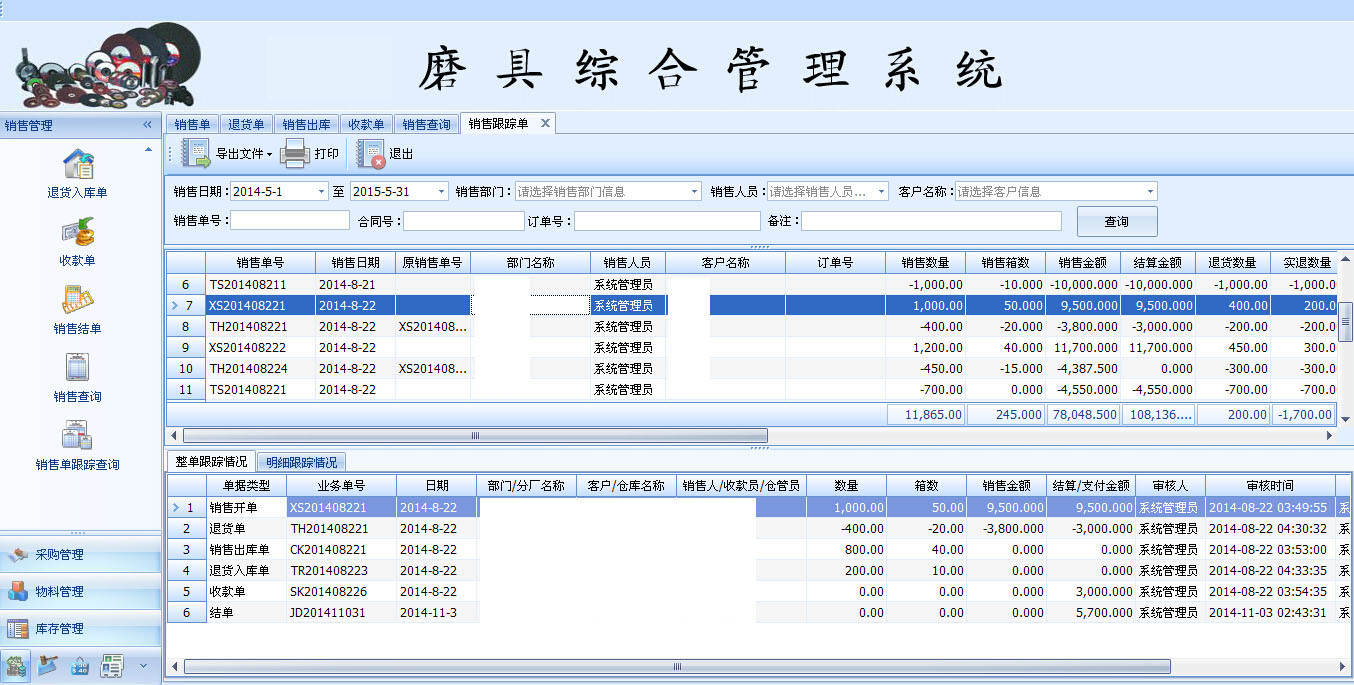Select the XS201408222 row in the upper grid
1354x685 pixels.
(x=752, y=347)
